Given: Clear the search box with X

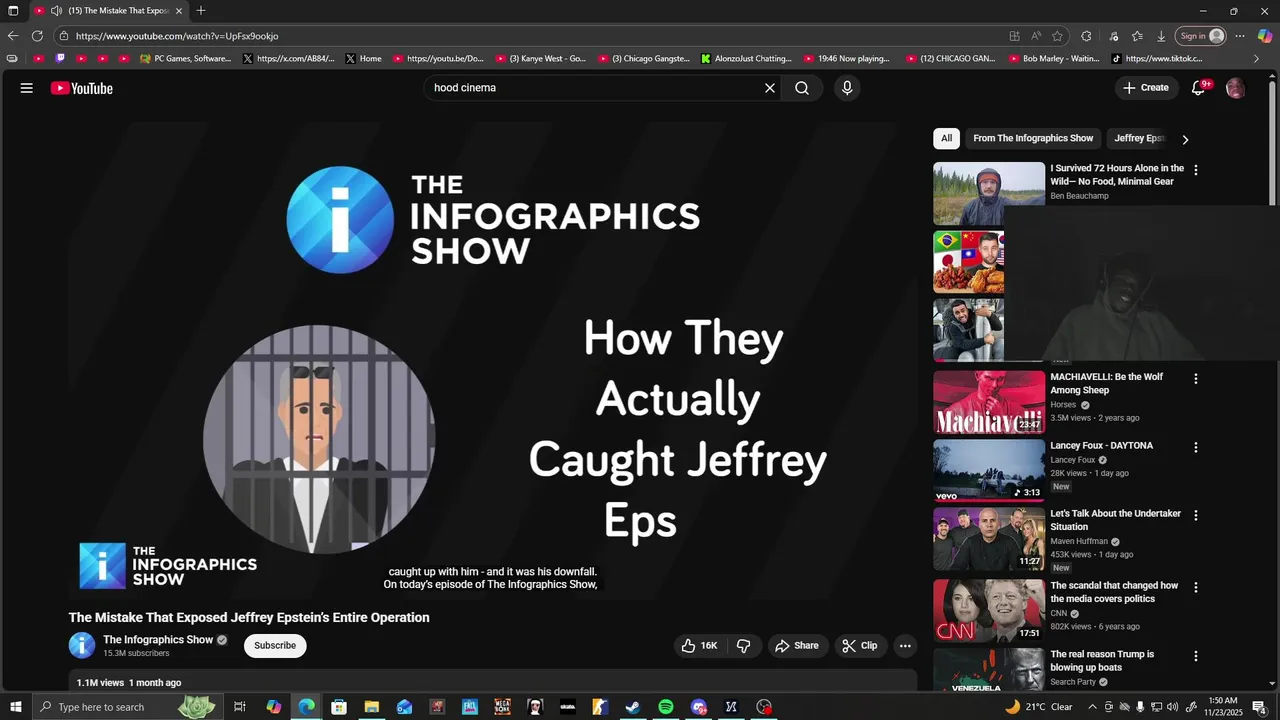Looking at the screenshot, I should [x=770, y=88].
